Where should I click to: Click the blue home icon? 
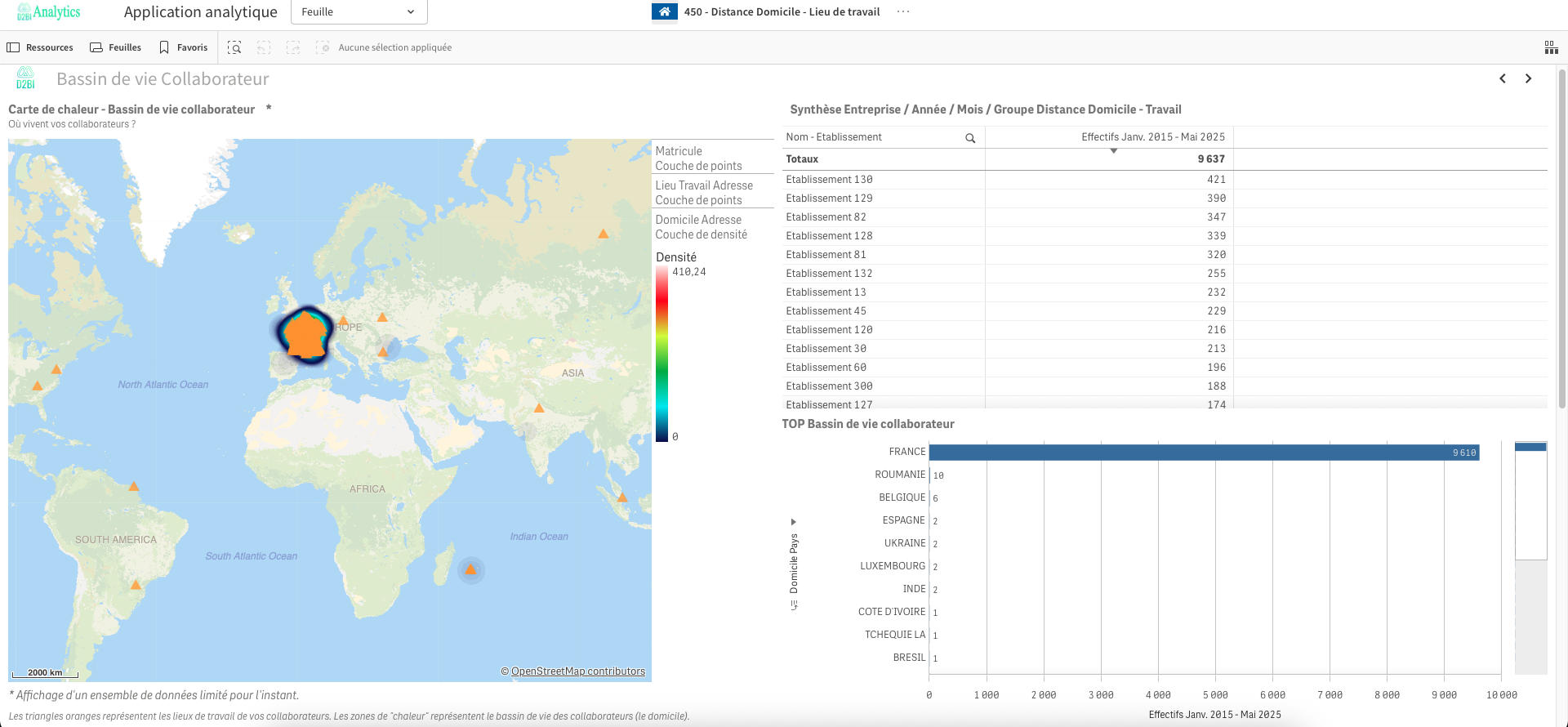pos(664,11)
